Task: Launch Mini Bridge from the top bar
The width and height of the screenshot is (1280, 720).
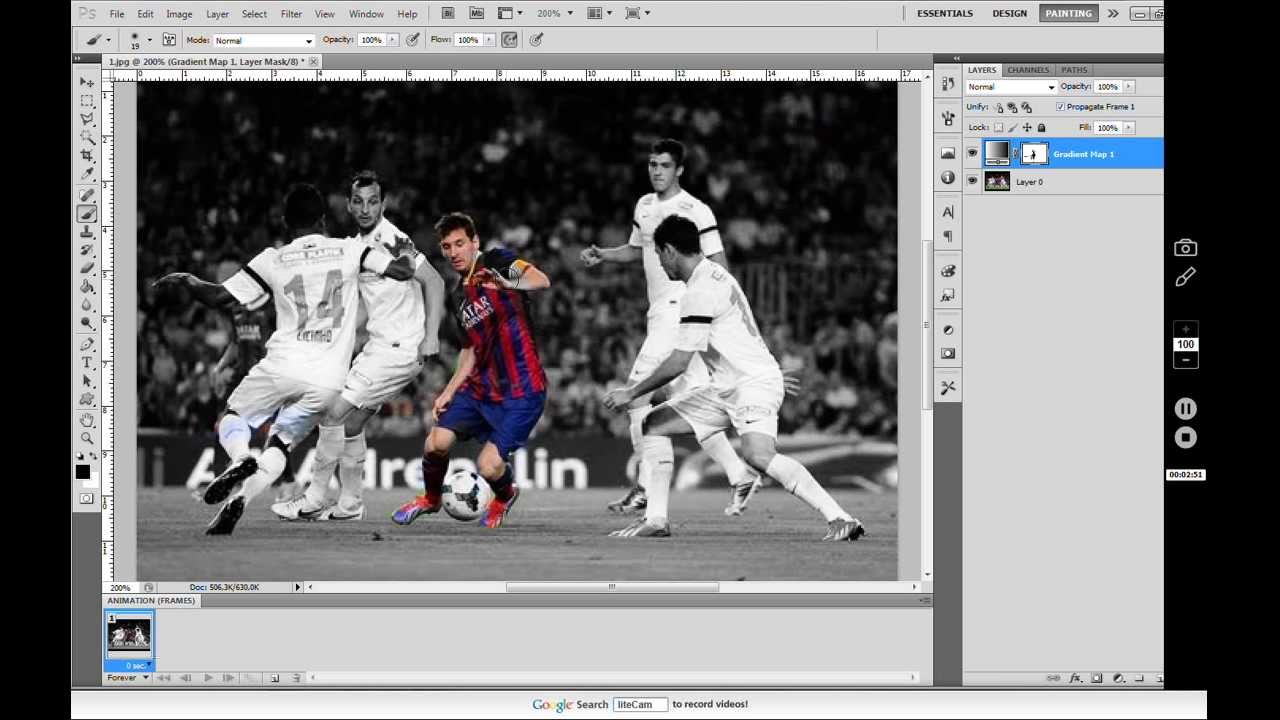Action: [476, 13]
